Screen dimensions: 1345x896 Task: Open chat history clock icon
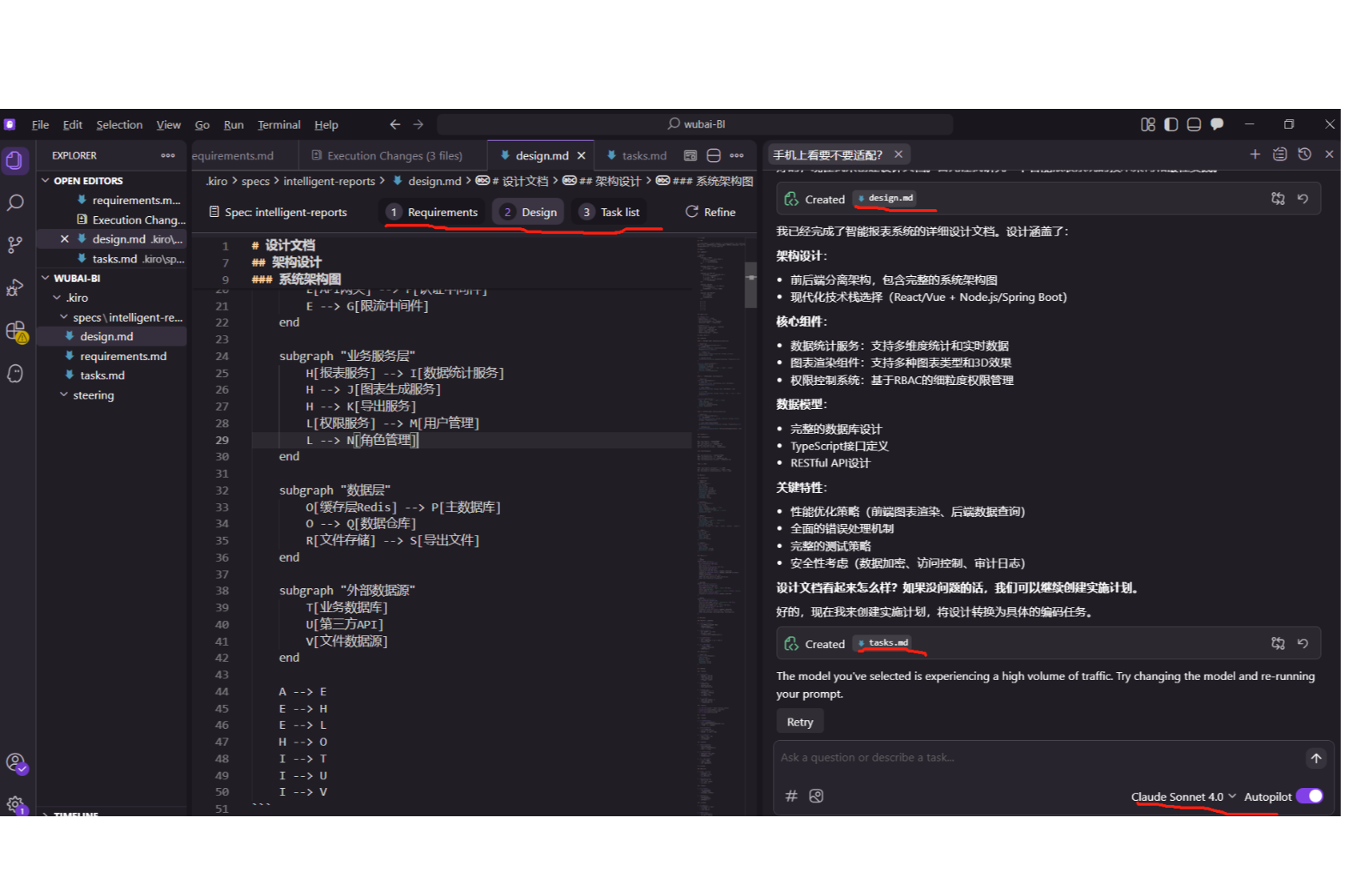pyautogui.click(x=1305, y=154)
